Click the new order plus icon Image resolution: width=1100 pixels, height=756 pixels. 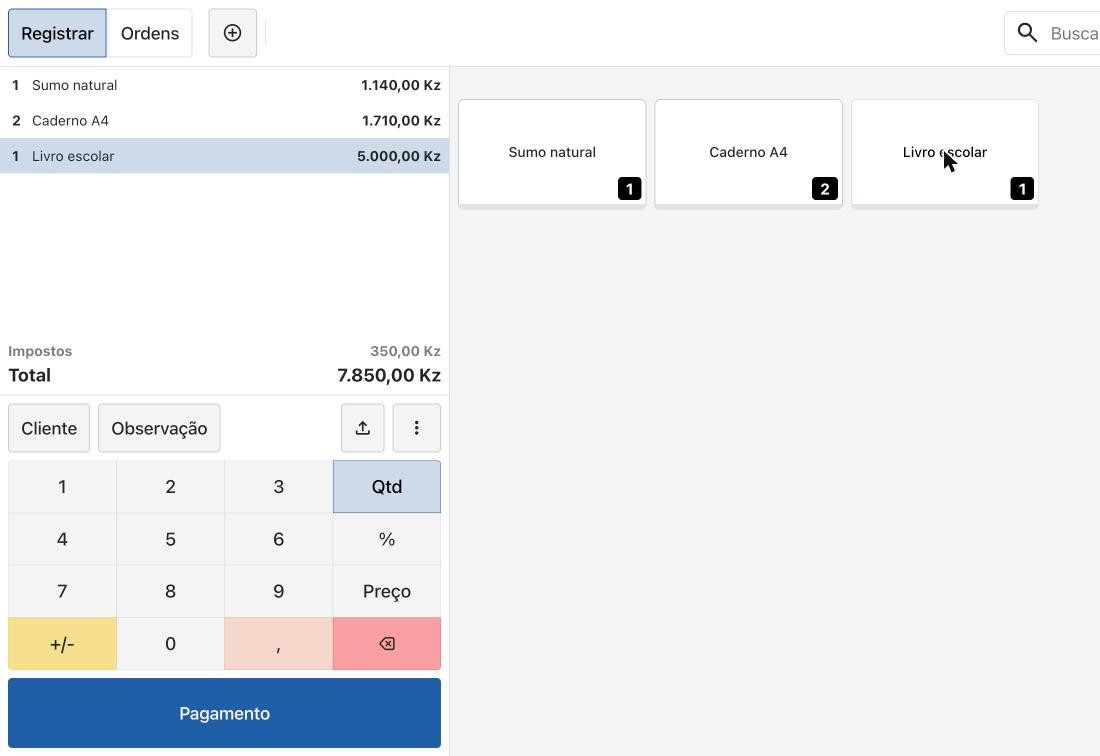(x=232, y=33)
